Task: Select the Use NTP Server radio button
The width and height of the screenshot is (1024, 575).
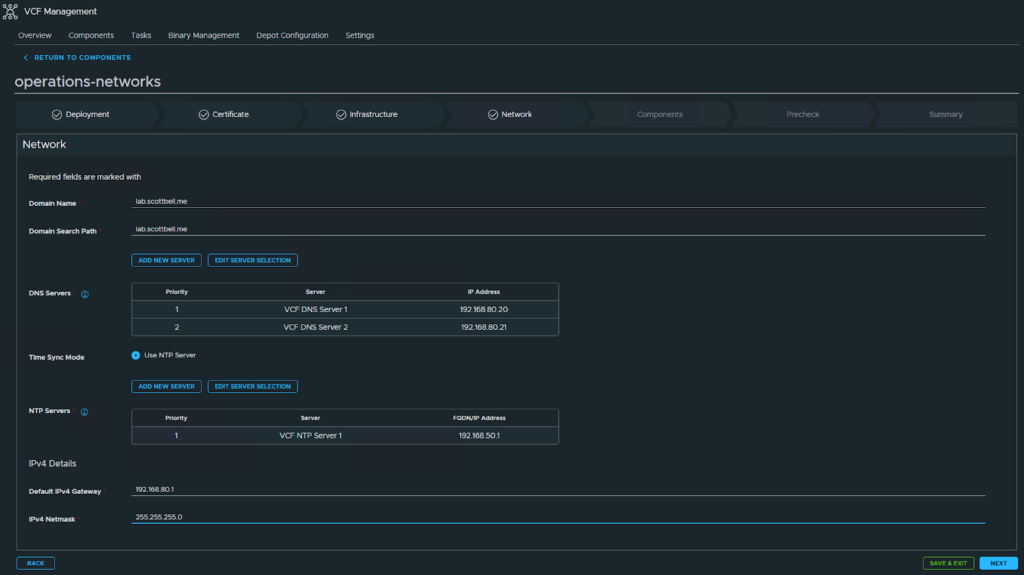Action: point(136,355)
